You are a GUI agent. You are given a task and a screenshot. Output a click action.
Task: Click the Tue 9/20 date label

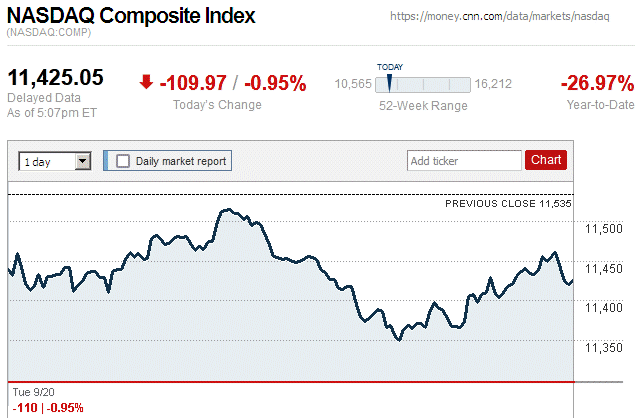point(33,391)
